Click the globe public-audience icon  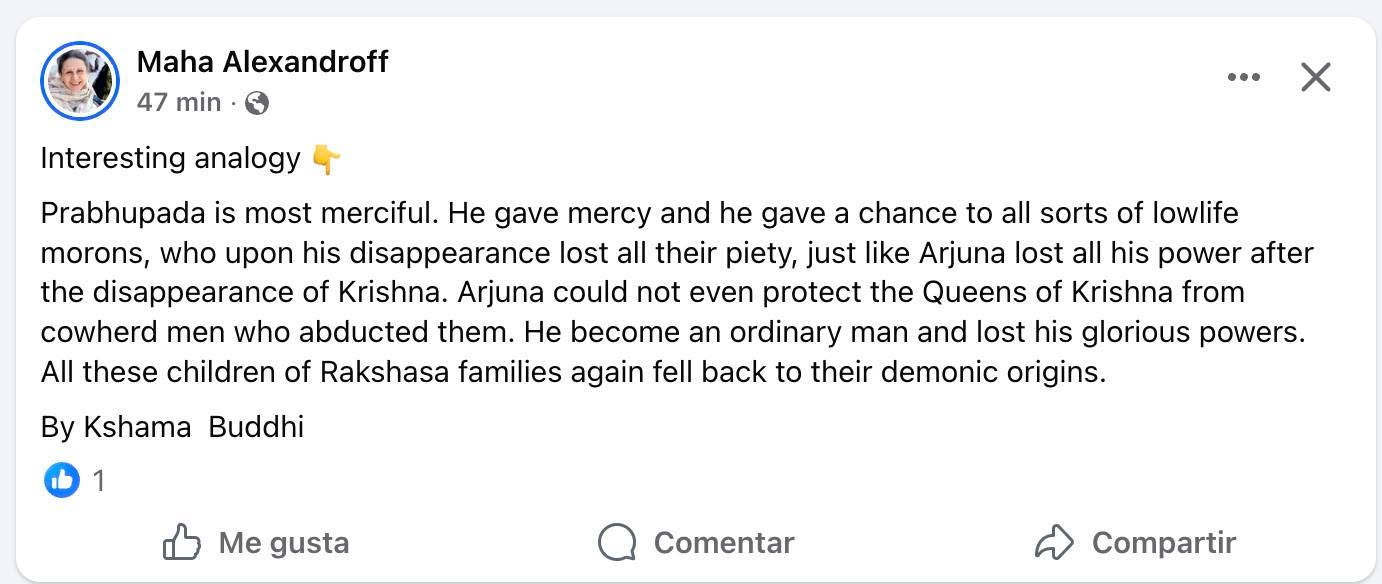[257, 102]
